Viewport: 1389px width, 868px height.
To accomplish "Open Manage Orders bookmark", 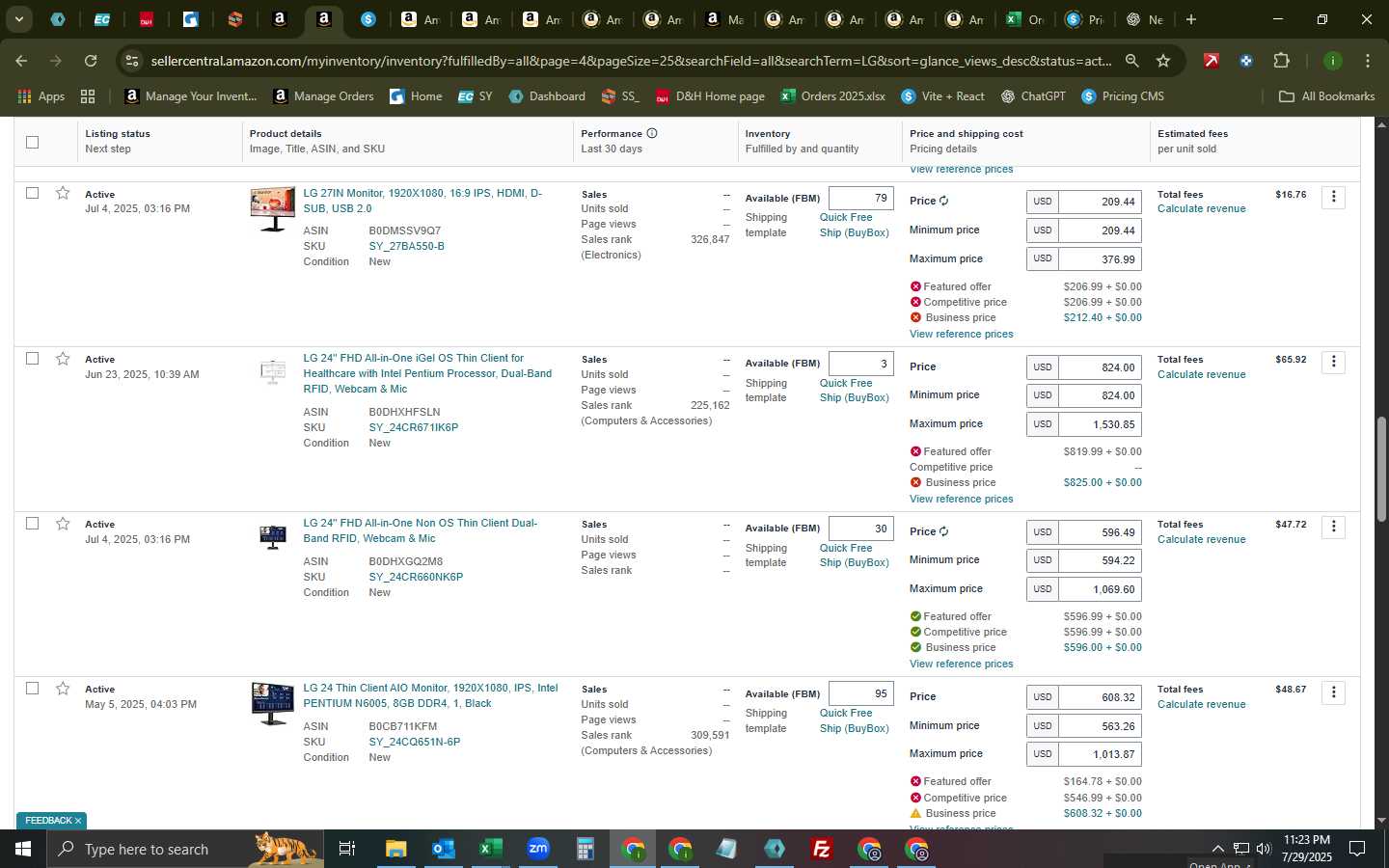I will [323, 96].
